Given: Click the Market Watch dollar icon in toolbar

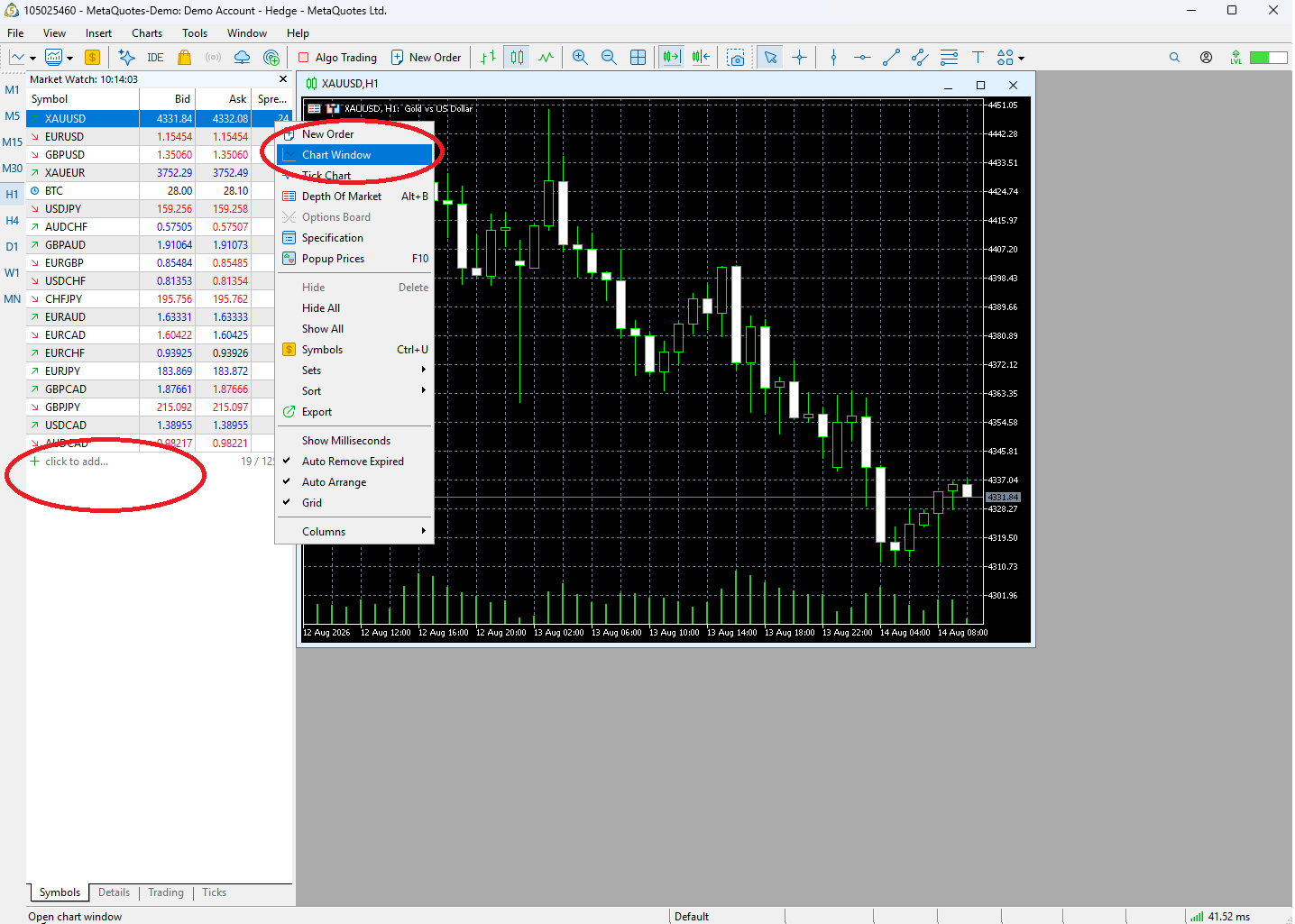Looking at the screenshot, I should coord(92,57).
